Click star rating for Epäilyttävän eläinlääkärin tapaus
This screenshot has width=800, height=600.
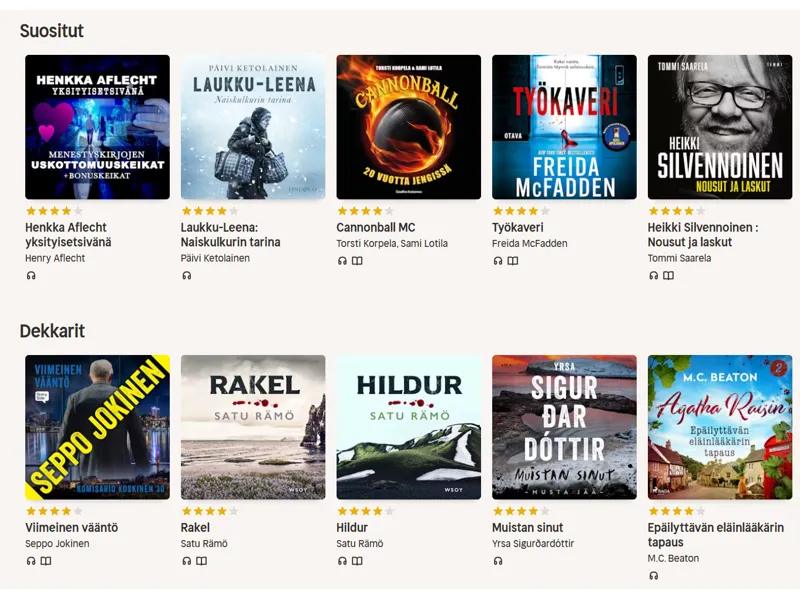click(x=677, y=511)
